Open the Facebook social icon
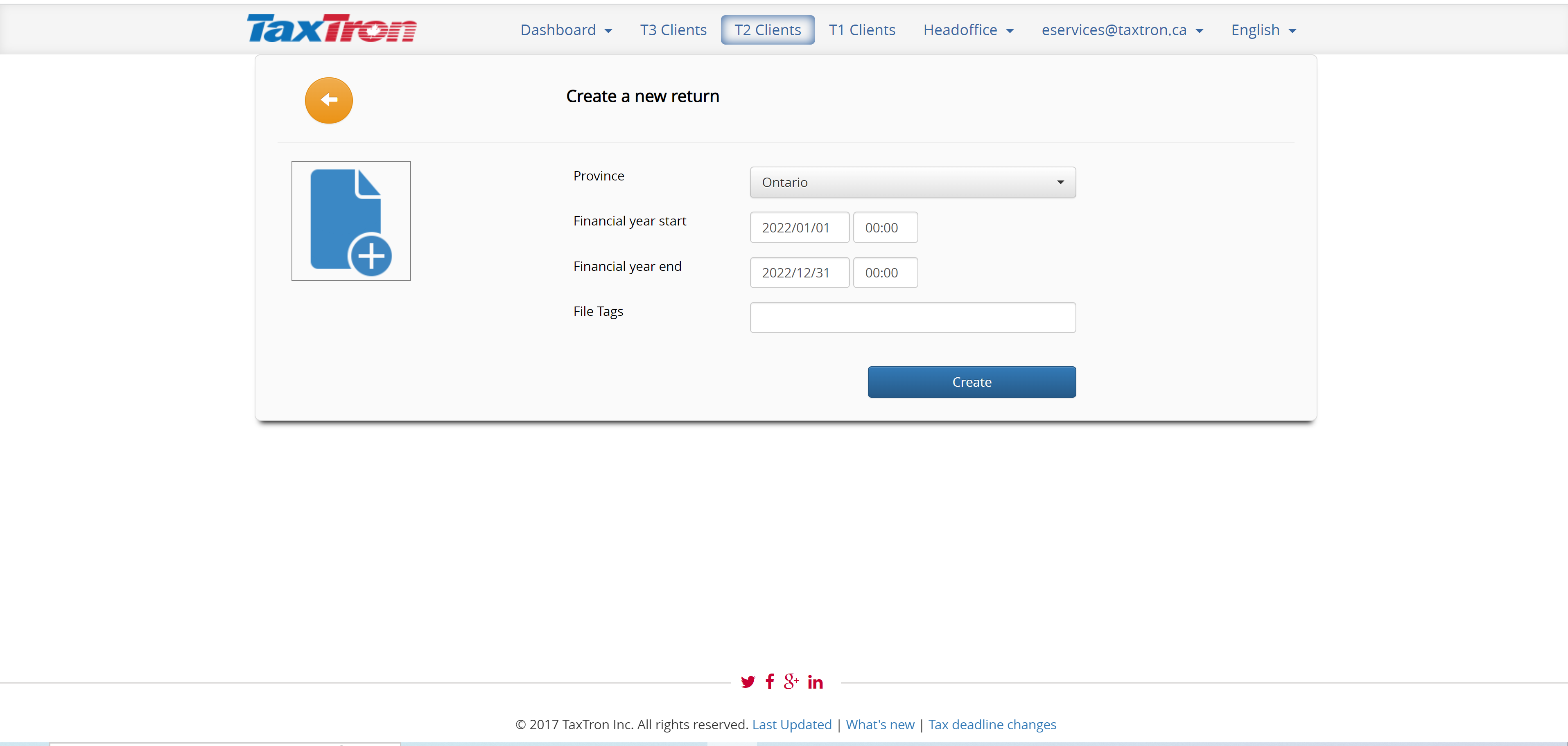1568x746 pixels. coord(770,681)
